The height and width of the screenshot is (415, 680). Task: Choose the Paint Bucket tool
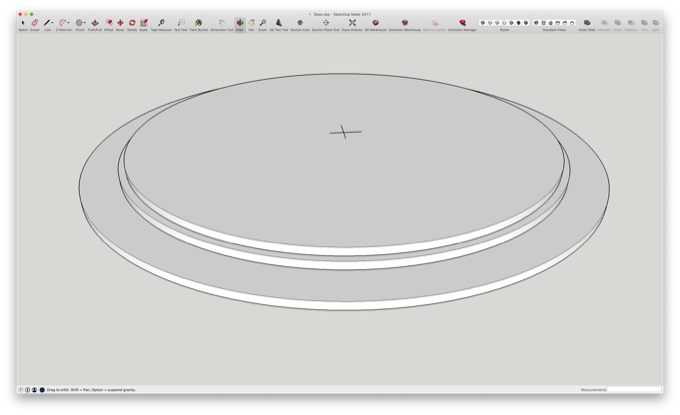pyautogui.click(x=198, y=23)
